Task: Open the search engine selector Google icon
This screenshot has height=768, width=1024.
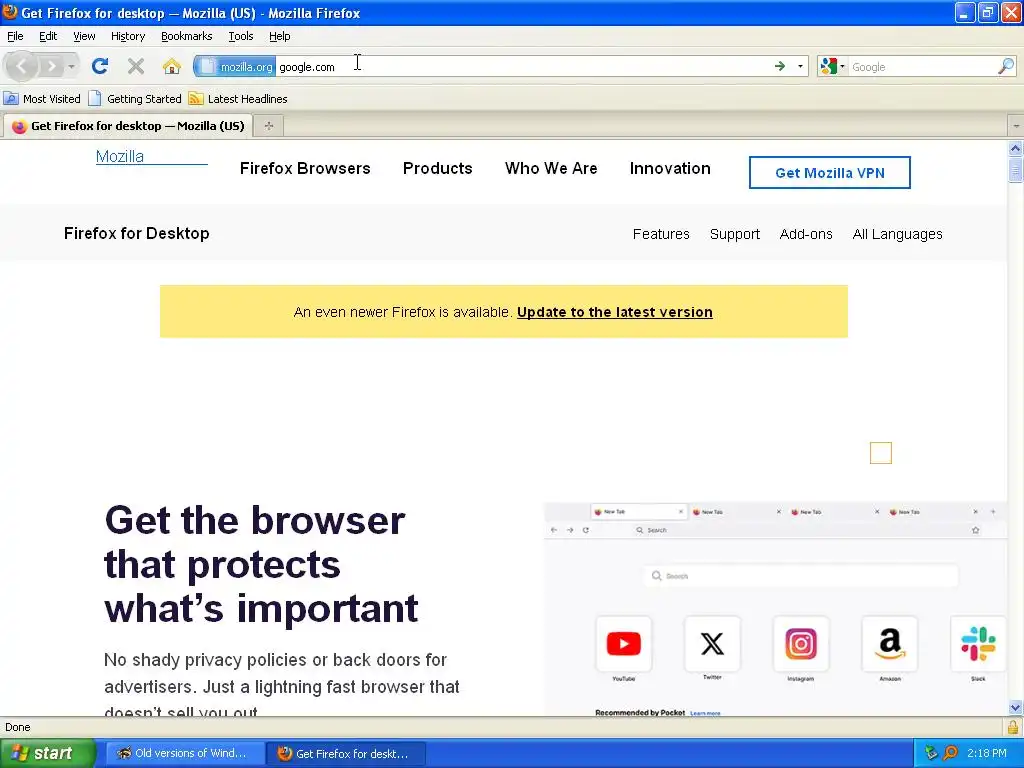Action: coord(832,66)
